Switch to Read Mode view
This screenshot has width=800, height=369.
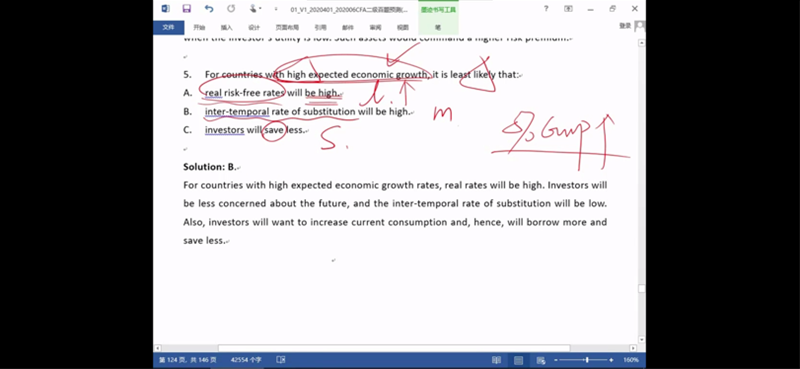(496, 360)
